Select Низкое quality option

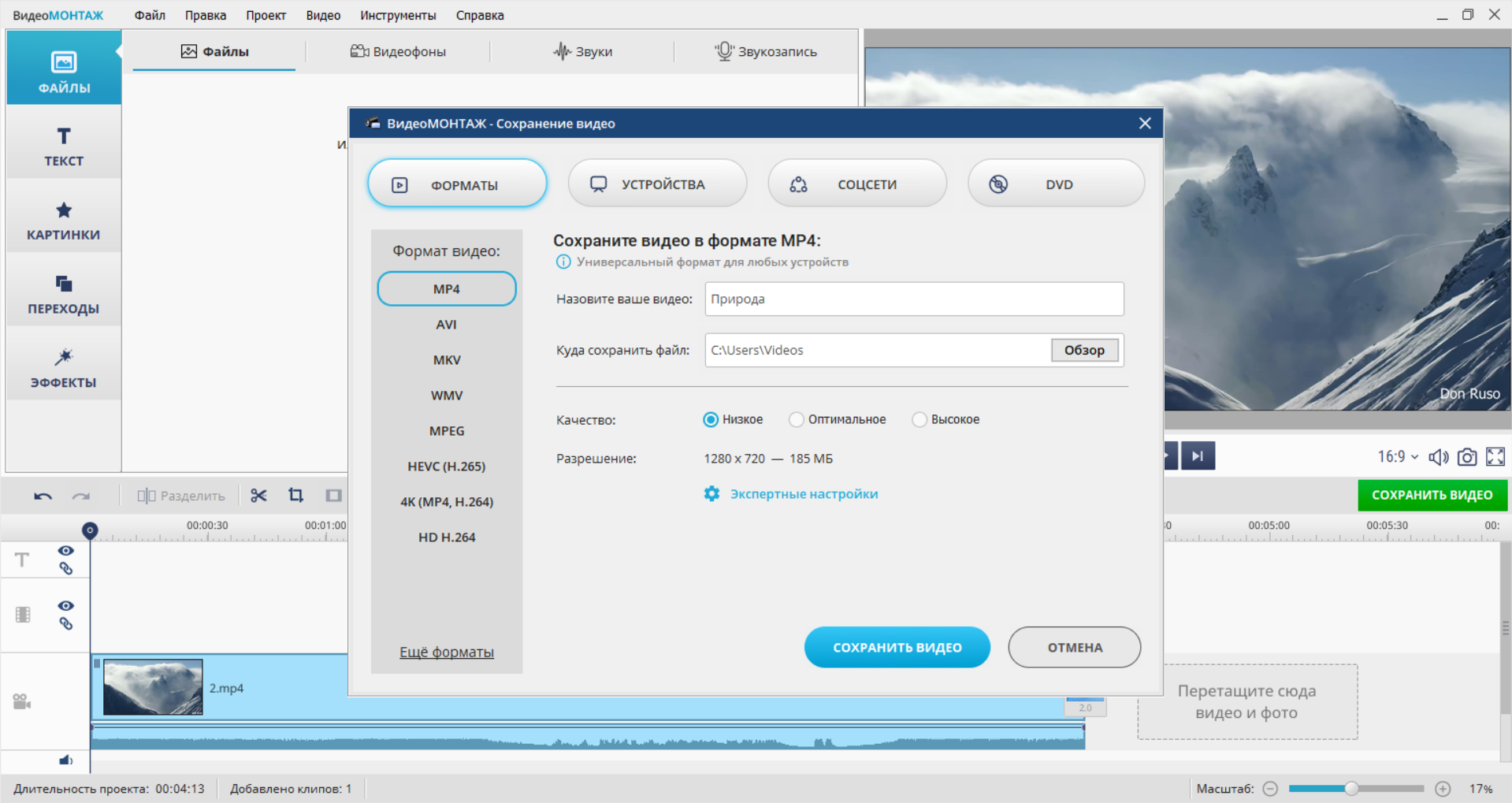pos(733,419)
